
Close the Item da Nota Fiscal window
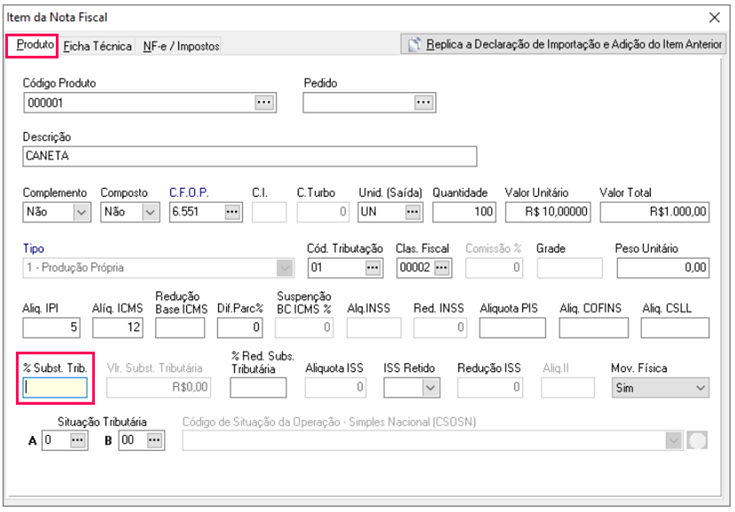(714, 17)
